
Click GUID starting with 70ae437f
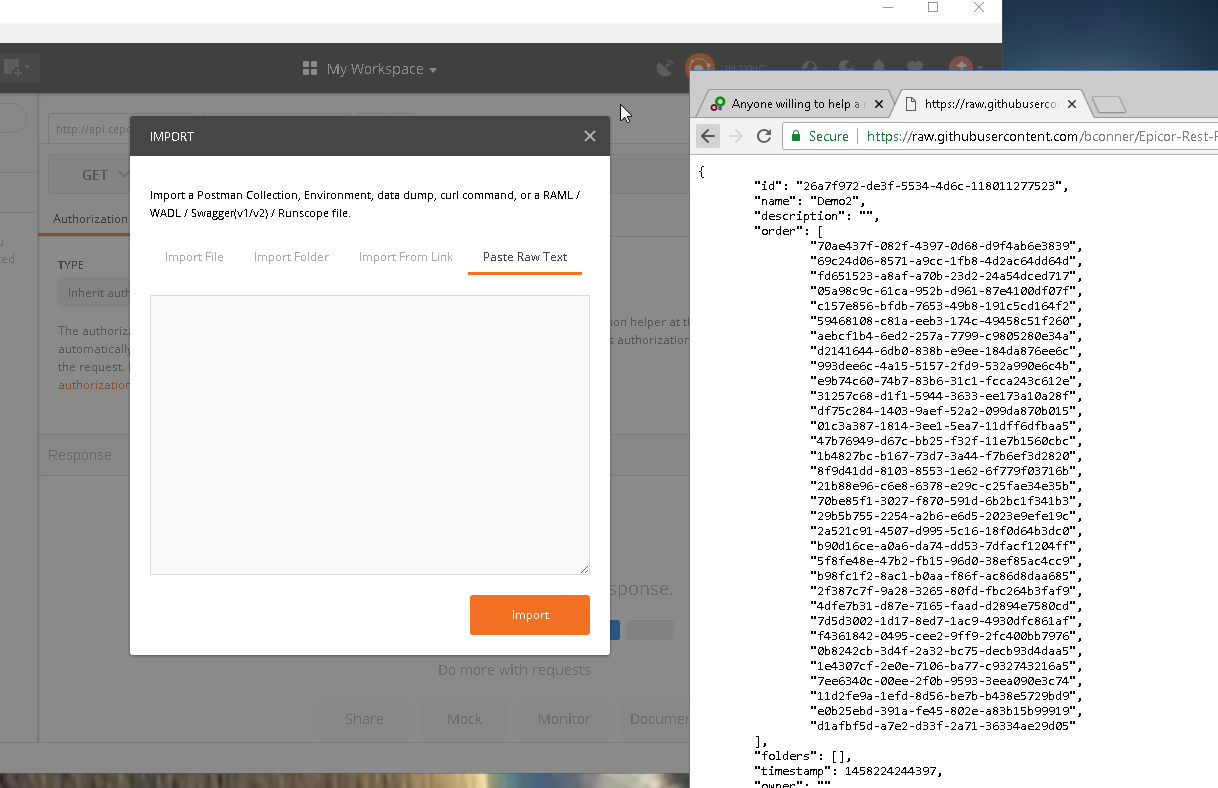coord(946,246)
